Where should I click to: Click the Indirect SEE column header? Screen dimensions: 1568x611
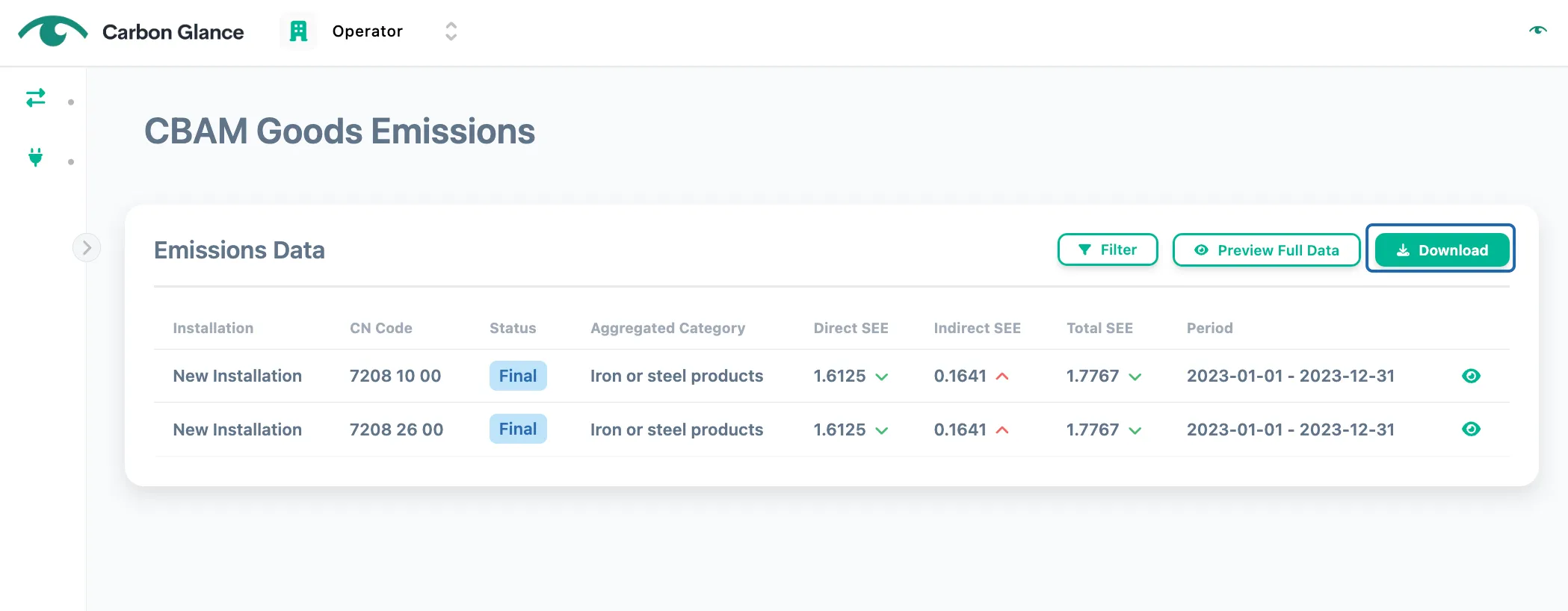pos(978,328)
